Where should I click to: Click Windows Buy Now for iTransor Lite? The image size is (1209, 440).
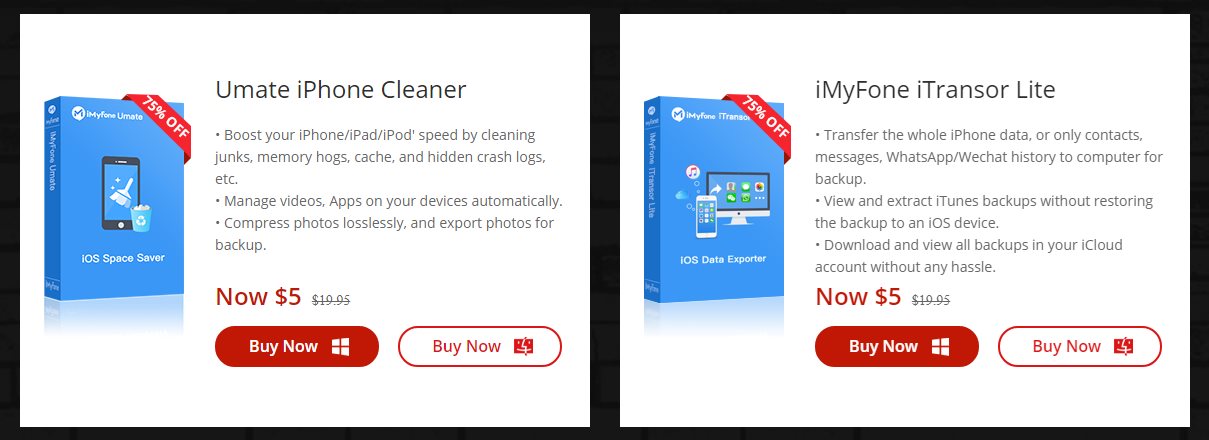point(897,346)
